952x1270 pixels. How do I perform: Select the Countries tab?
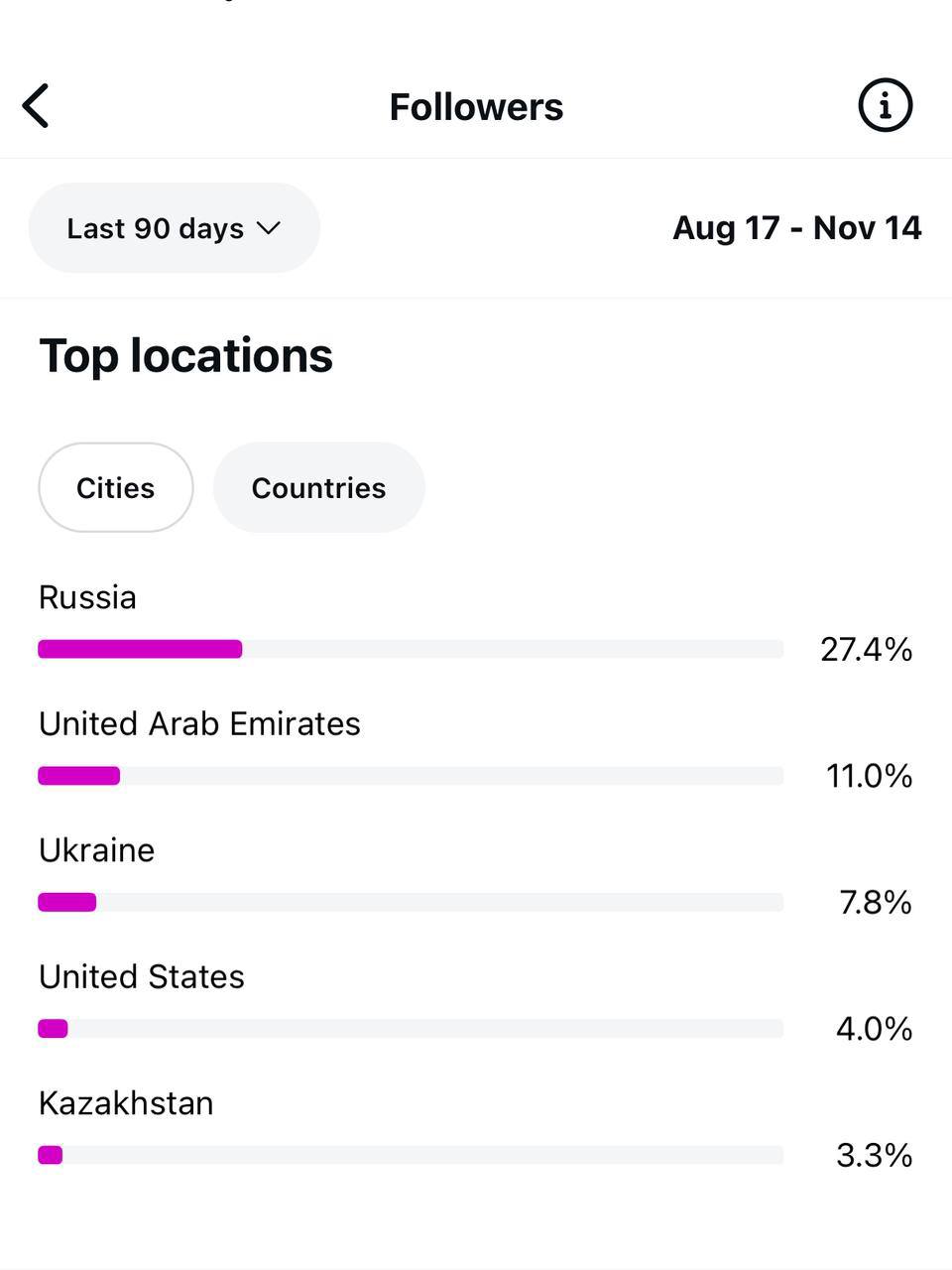tap(318, 488)
